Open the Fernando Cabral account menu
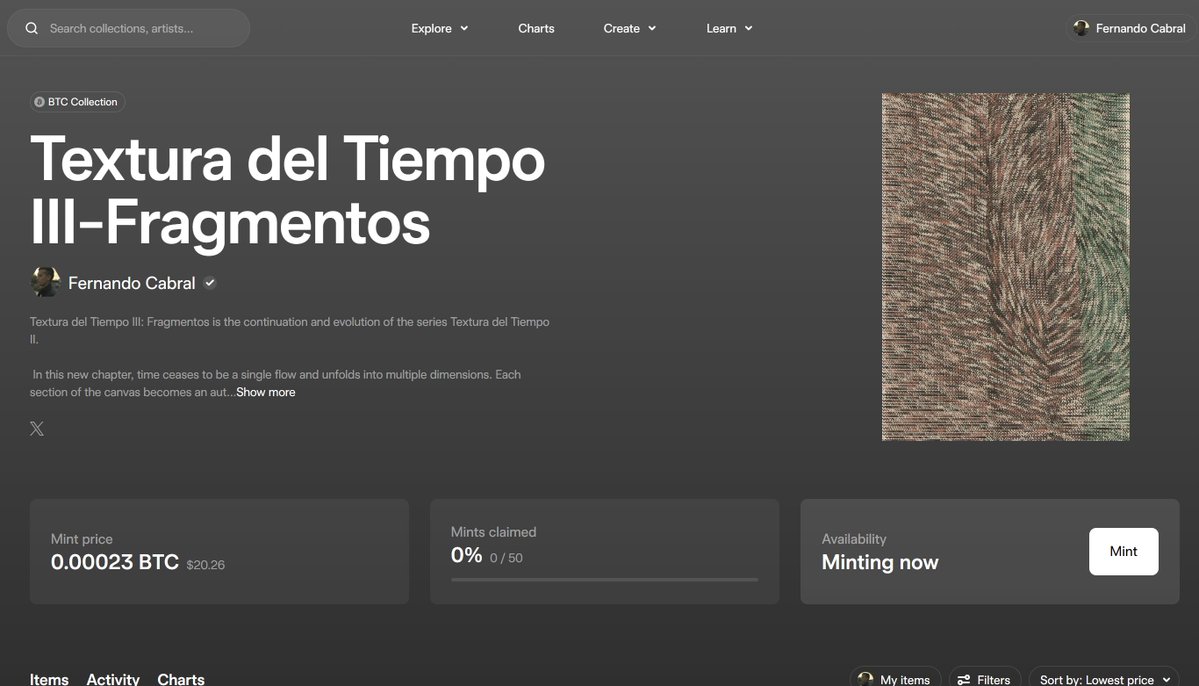 coord(1131,28)
